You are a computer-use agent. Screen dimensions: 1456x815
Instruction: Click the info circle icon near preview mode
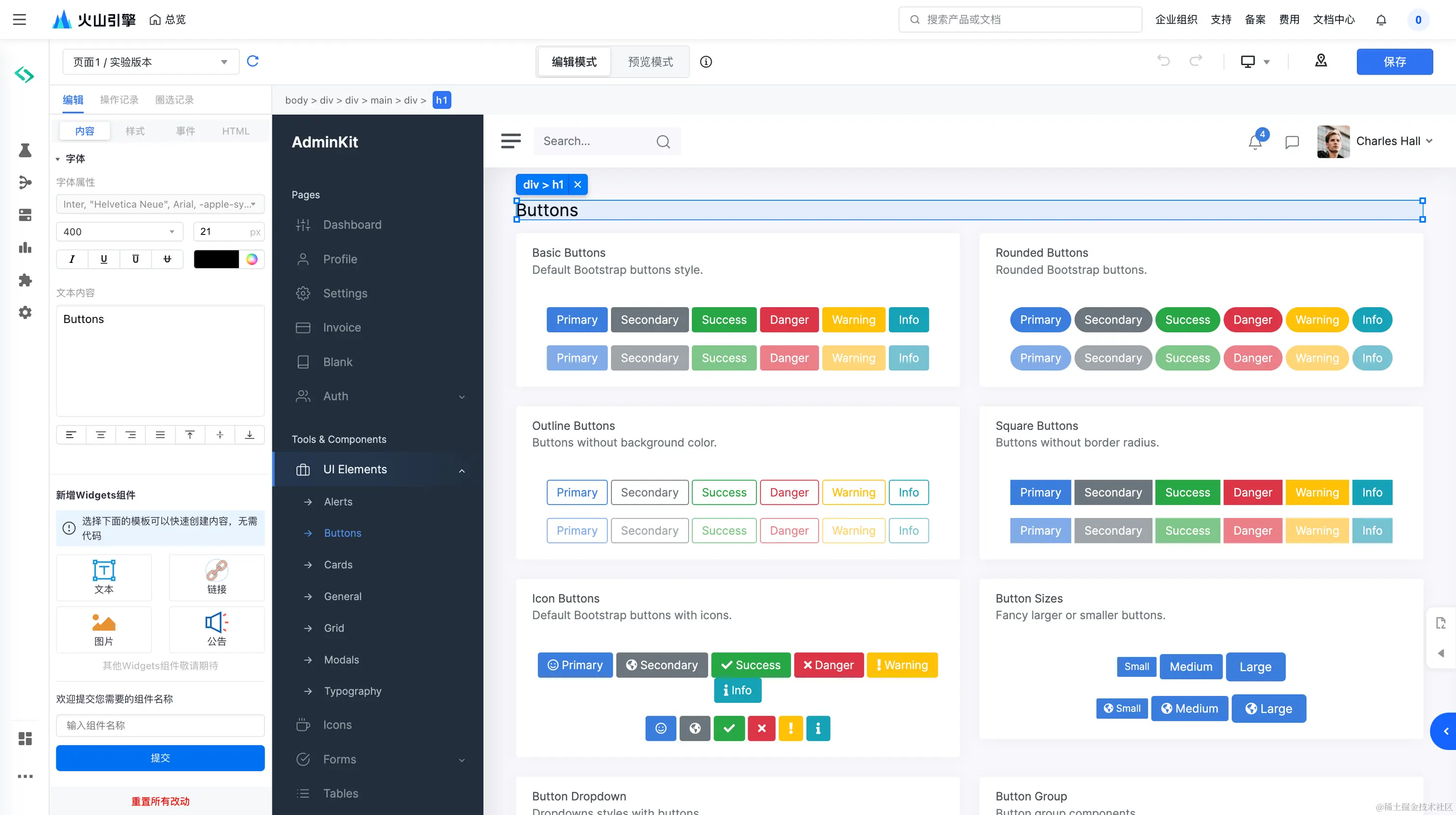pyautogui.click(x=706, y=62)
